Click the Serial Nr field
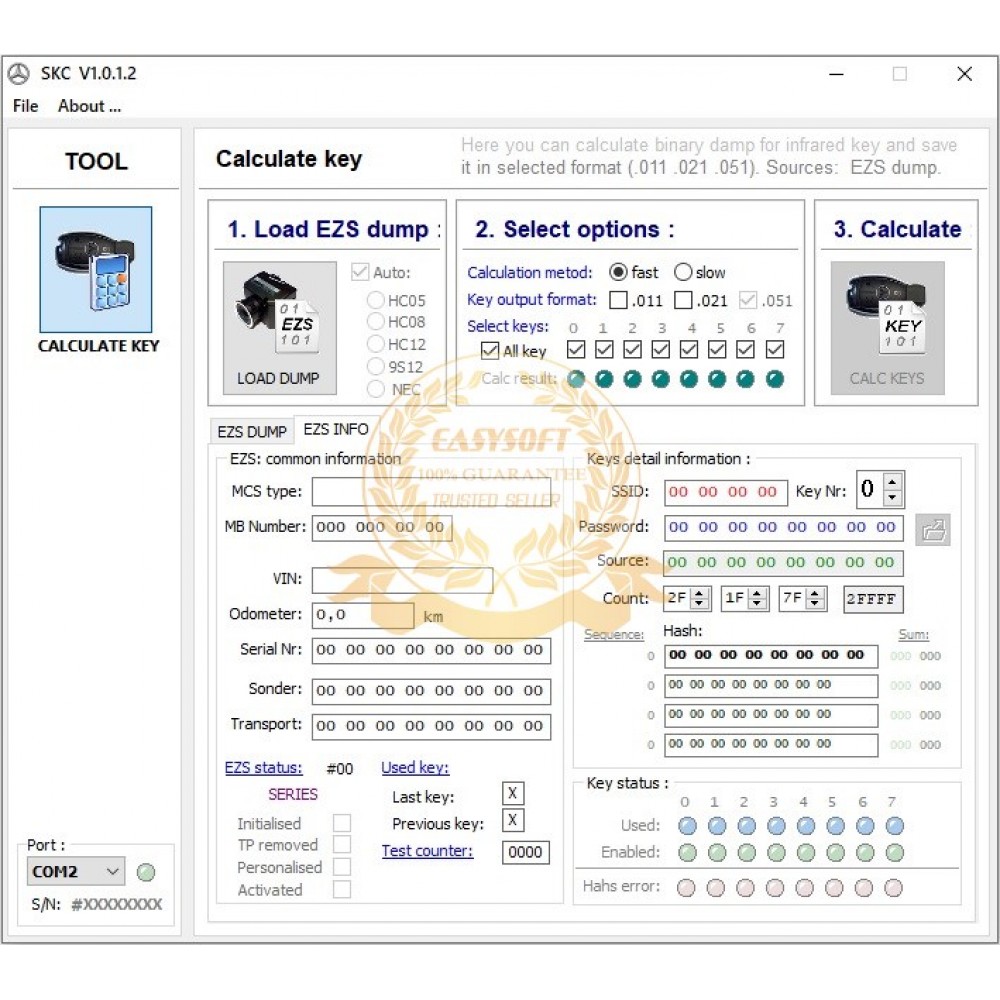The height and width of the screenshot is (1000, 1000). pyautogui.click(x=431, y=651)
